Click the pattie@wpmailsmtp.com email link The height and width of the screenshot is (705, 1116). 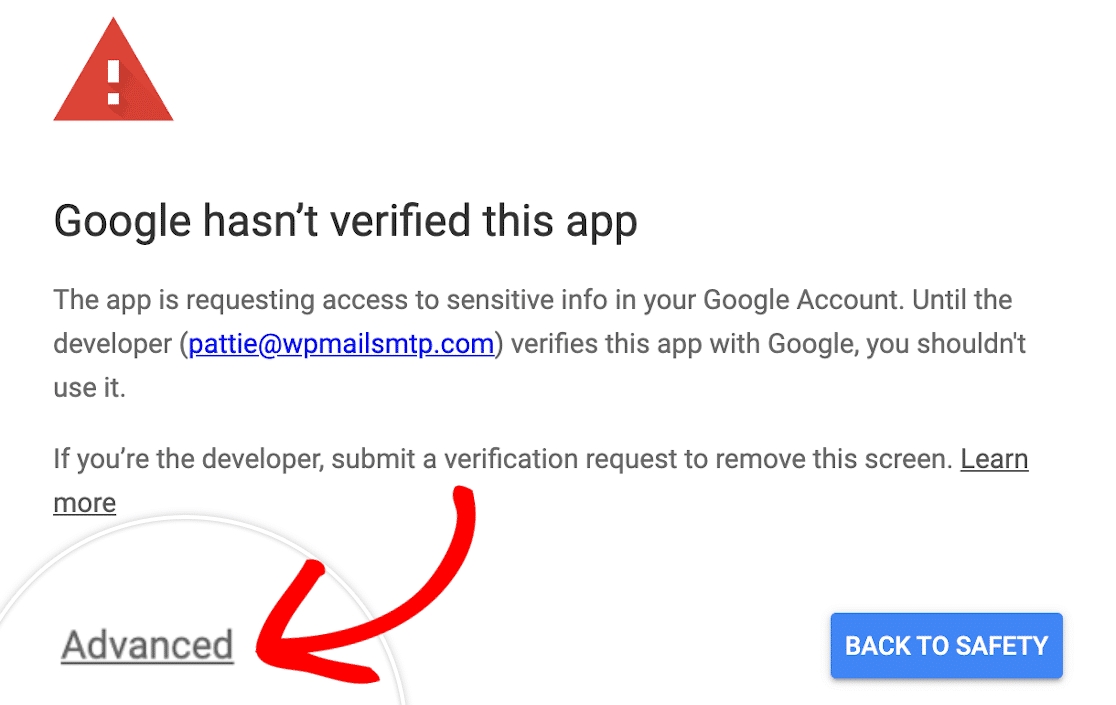(341, 344)
